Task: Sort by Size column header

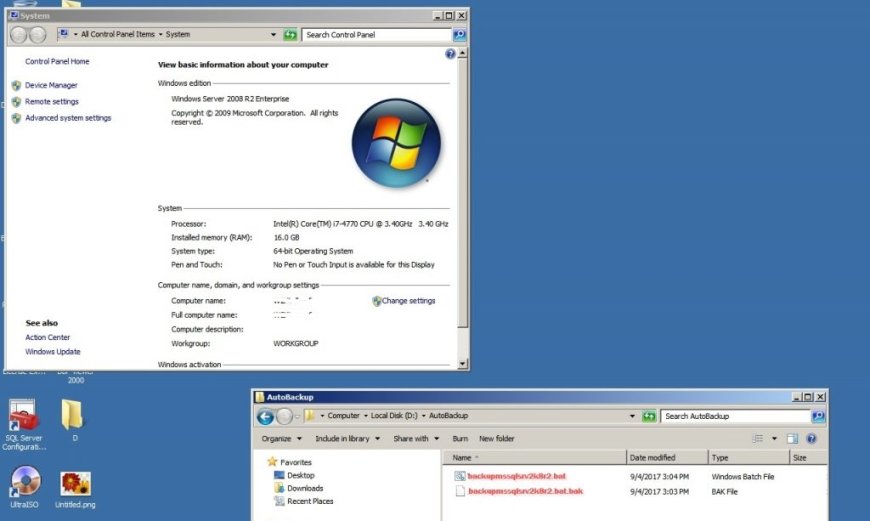Action: click(808, 458)
